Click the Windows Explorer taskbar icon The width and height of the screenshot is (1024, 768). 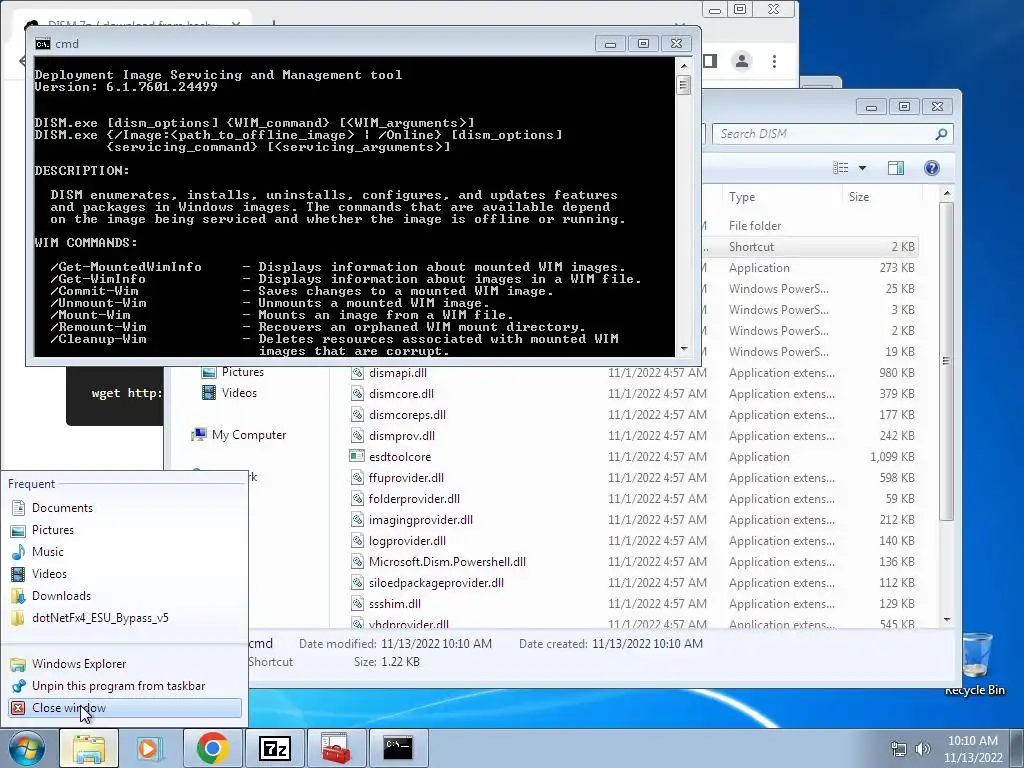pyautogui.click(x=89, y=748)
